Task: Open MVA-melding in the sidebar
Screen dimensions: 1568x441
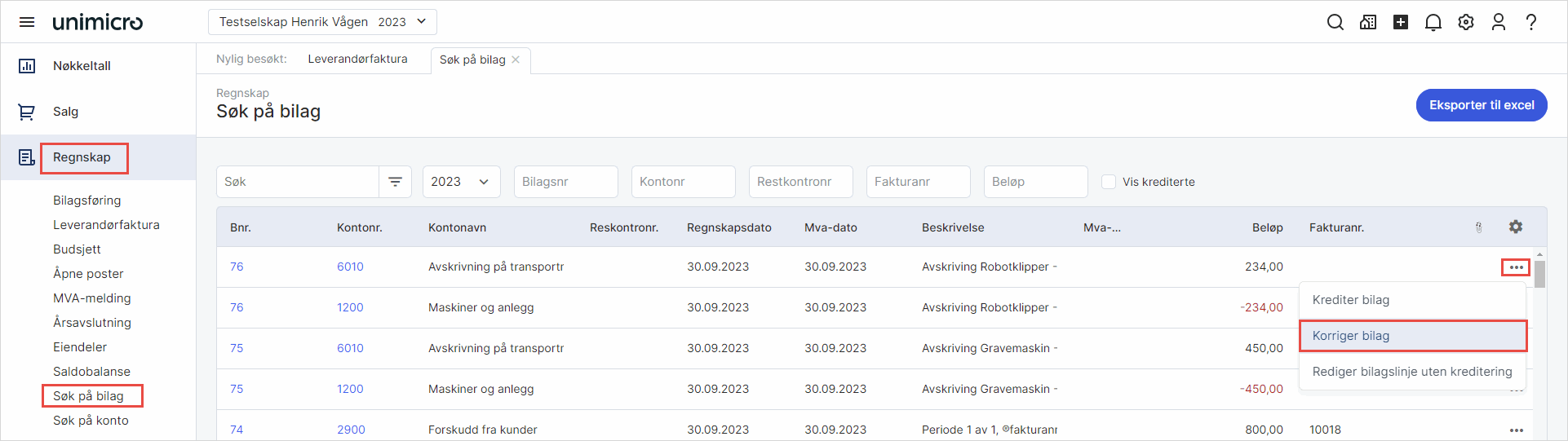Action: coord(92,298)
